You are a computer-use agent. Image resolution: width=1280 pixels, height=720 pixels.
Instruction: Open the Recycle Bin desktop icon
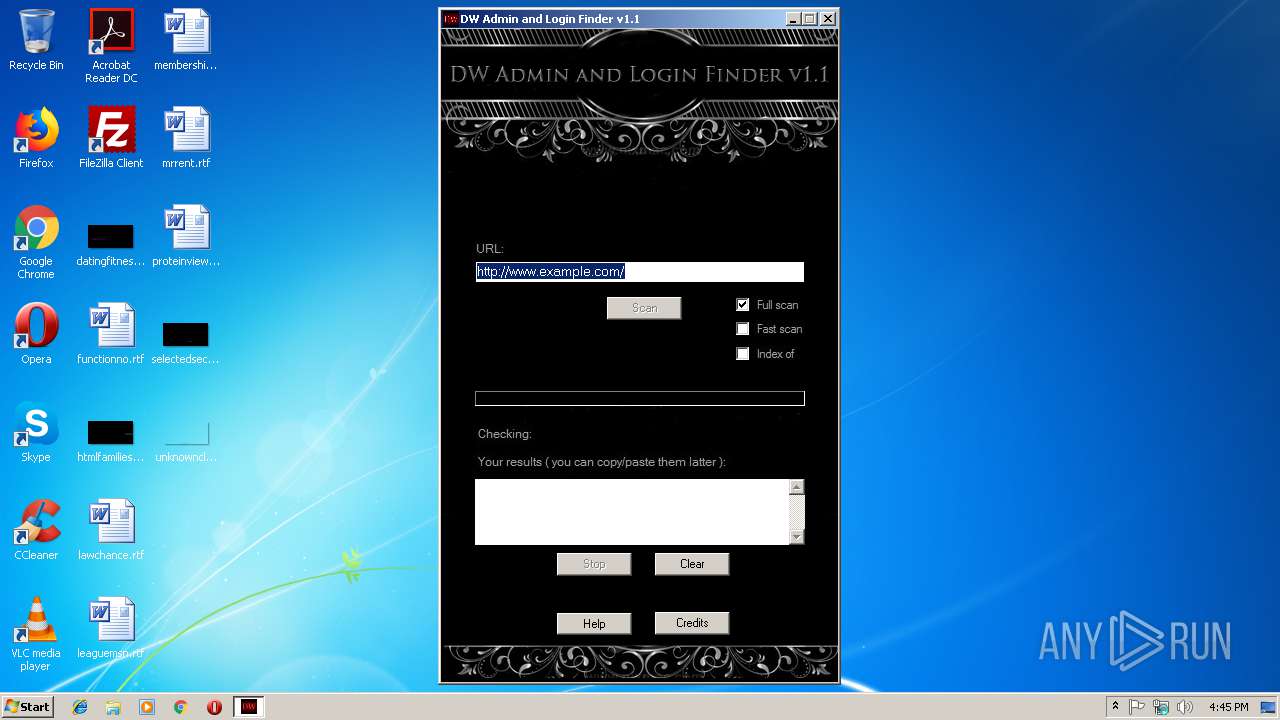pyautogui.click(x=36, y=40)
